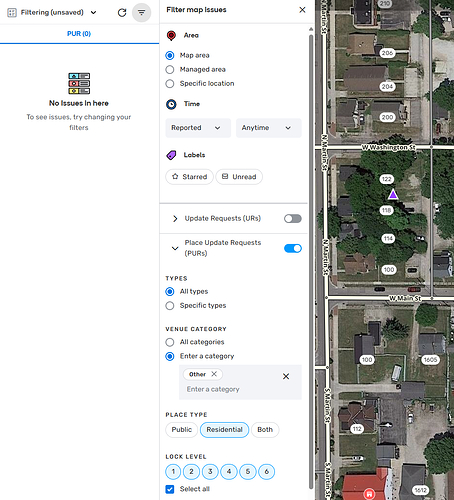Remove the Other category chip
The width and height of the screenshot is (454, 500).
[x=214, y=374]
